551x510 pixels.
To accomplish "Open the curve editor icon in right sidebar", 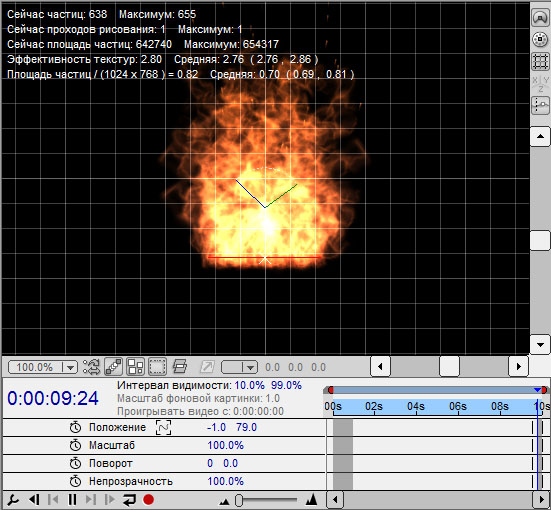I will coord(540,105).
